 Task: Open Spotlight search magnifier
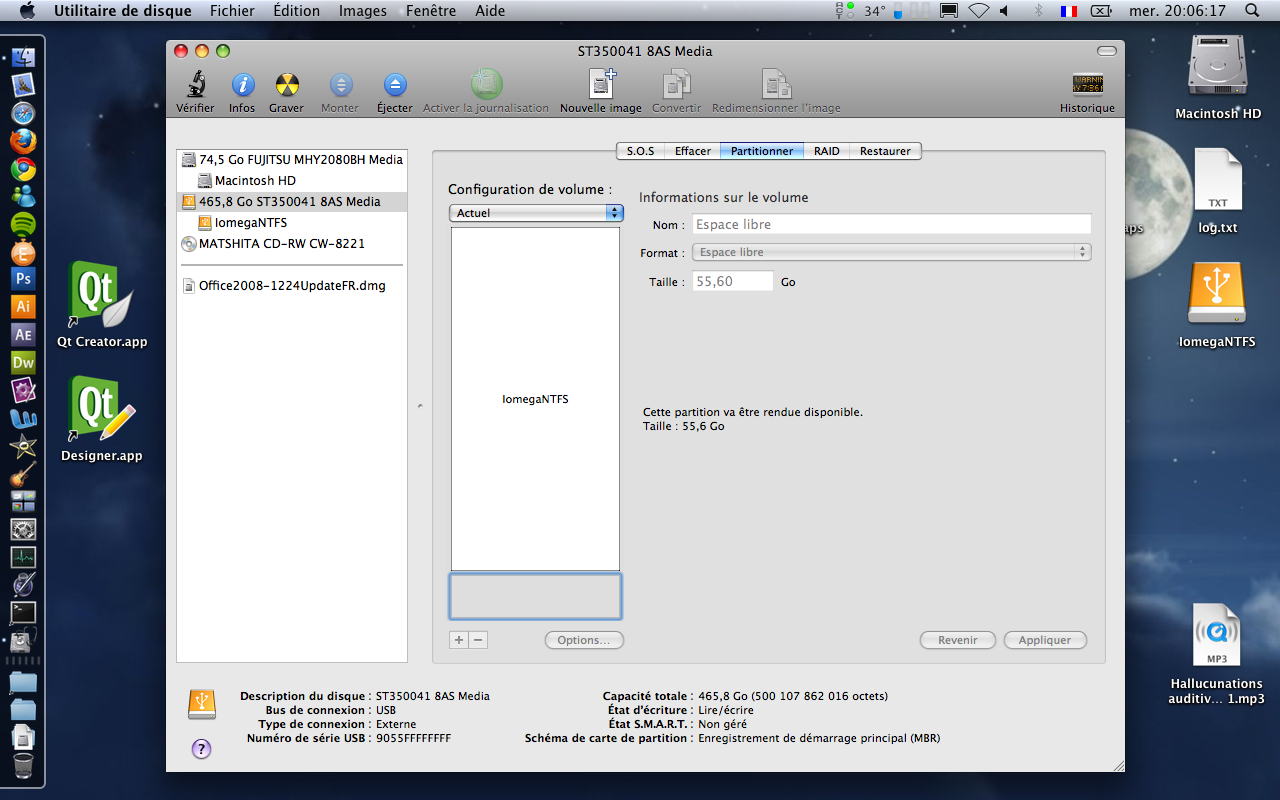click(1251, 11)
